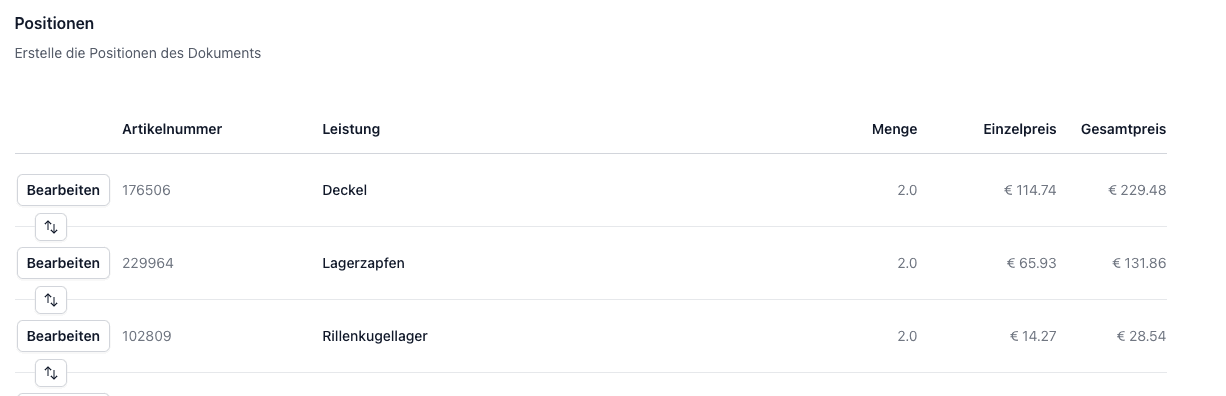Image resolution: width=1226 pixels, height=396 pixels.
Task: Click the total price € 229.48
Action: pyautogui.click(x=1137, y=190)
